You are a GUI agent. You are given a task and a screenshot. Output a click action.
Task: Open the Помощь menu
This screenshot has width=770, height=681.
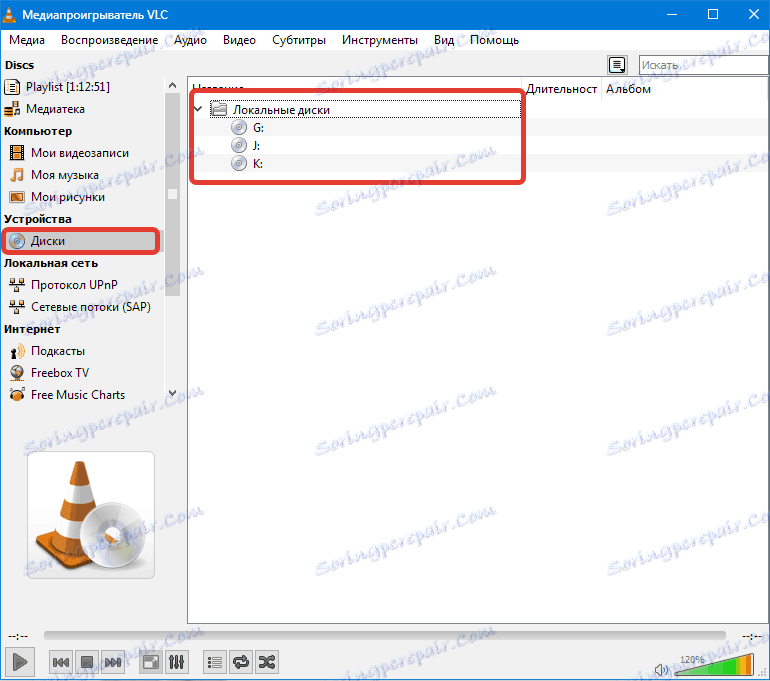495,40
